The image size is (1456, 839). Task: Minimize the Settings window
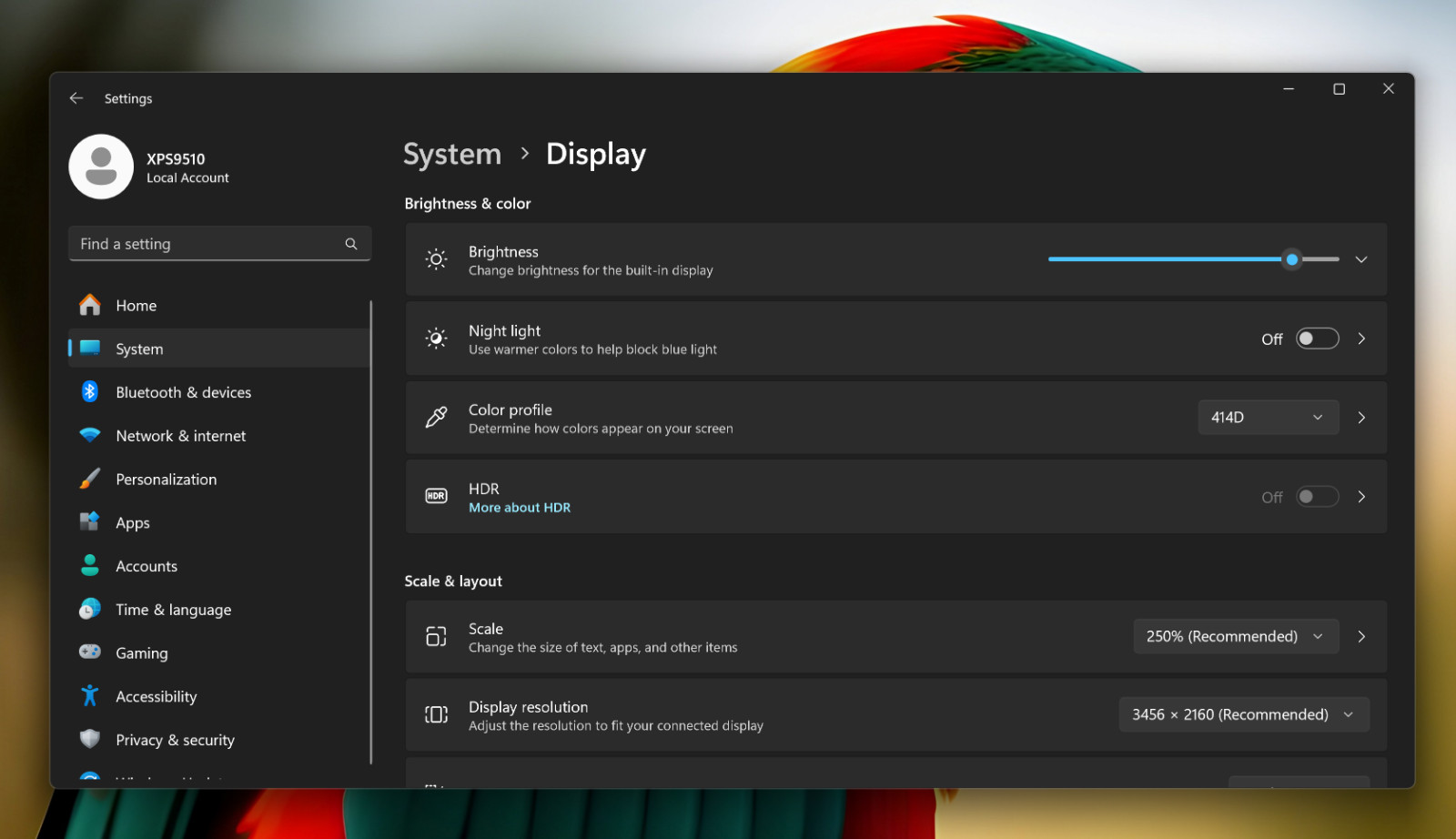click(1289, 89)
